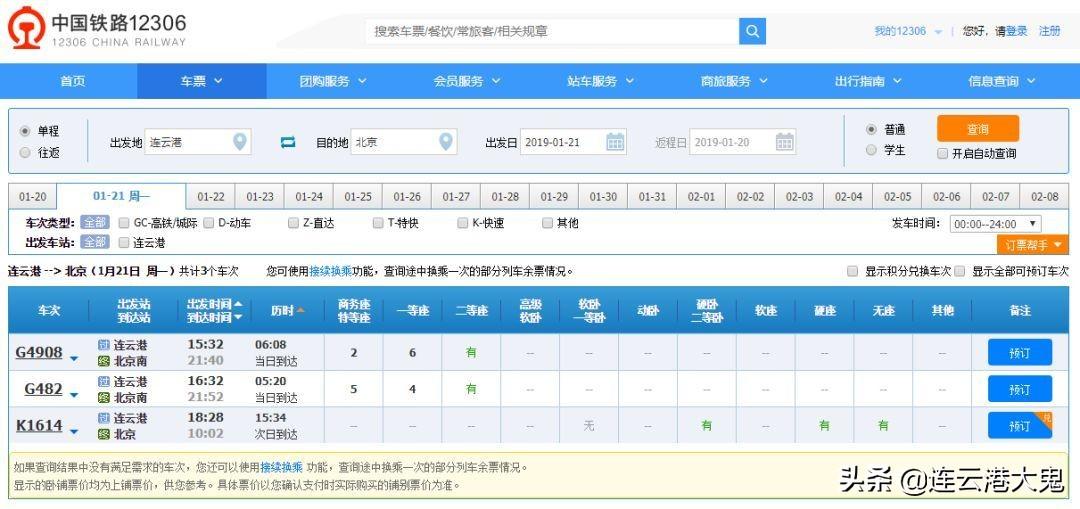Expand details for train G4908
The width and height of the screenshot is (1080, 509).
point(74,356)
